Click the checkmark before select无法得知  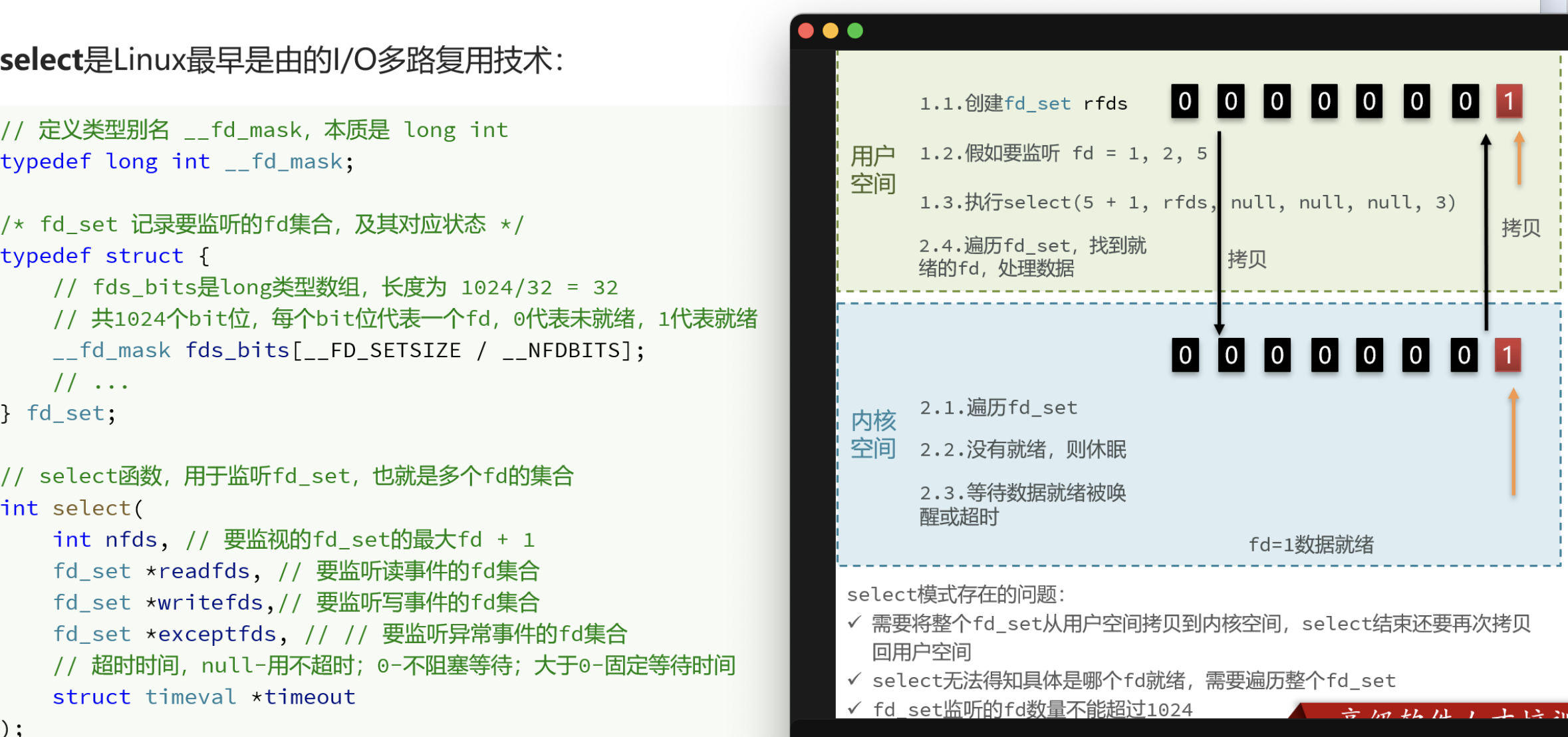tap(855, 679)
